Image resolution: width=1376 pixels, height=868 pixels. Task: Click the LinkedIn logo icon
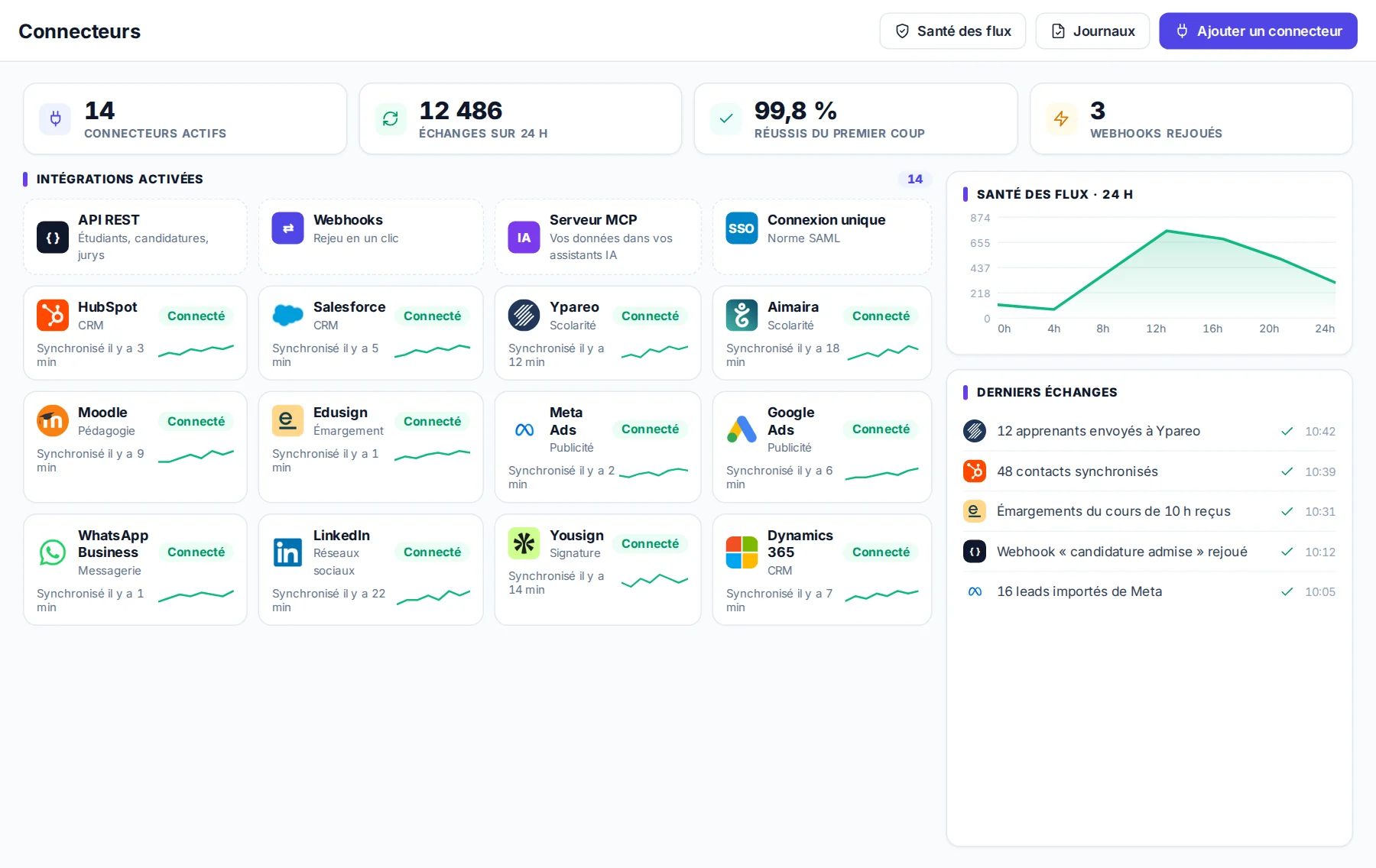[x=288, y=552]
